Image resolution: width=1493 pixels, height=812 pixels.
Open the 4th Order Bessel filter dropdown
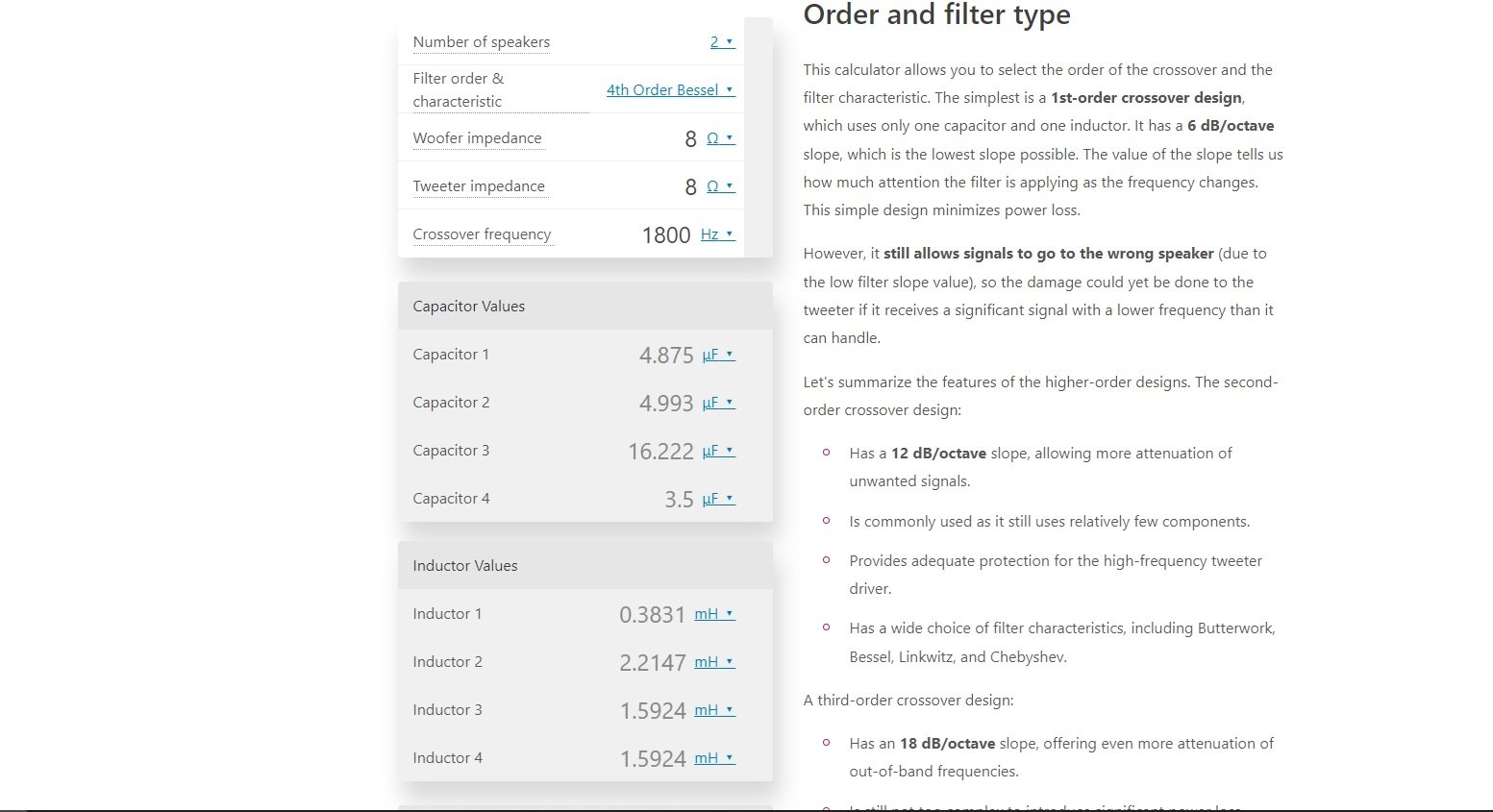click(x=670, y=90)
